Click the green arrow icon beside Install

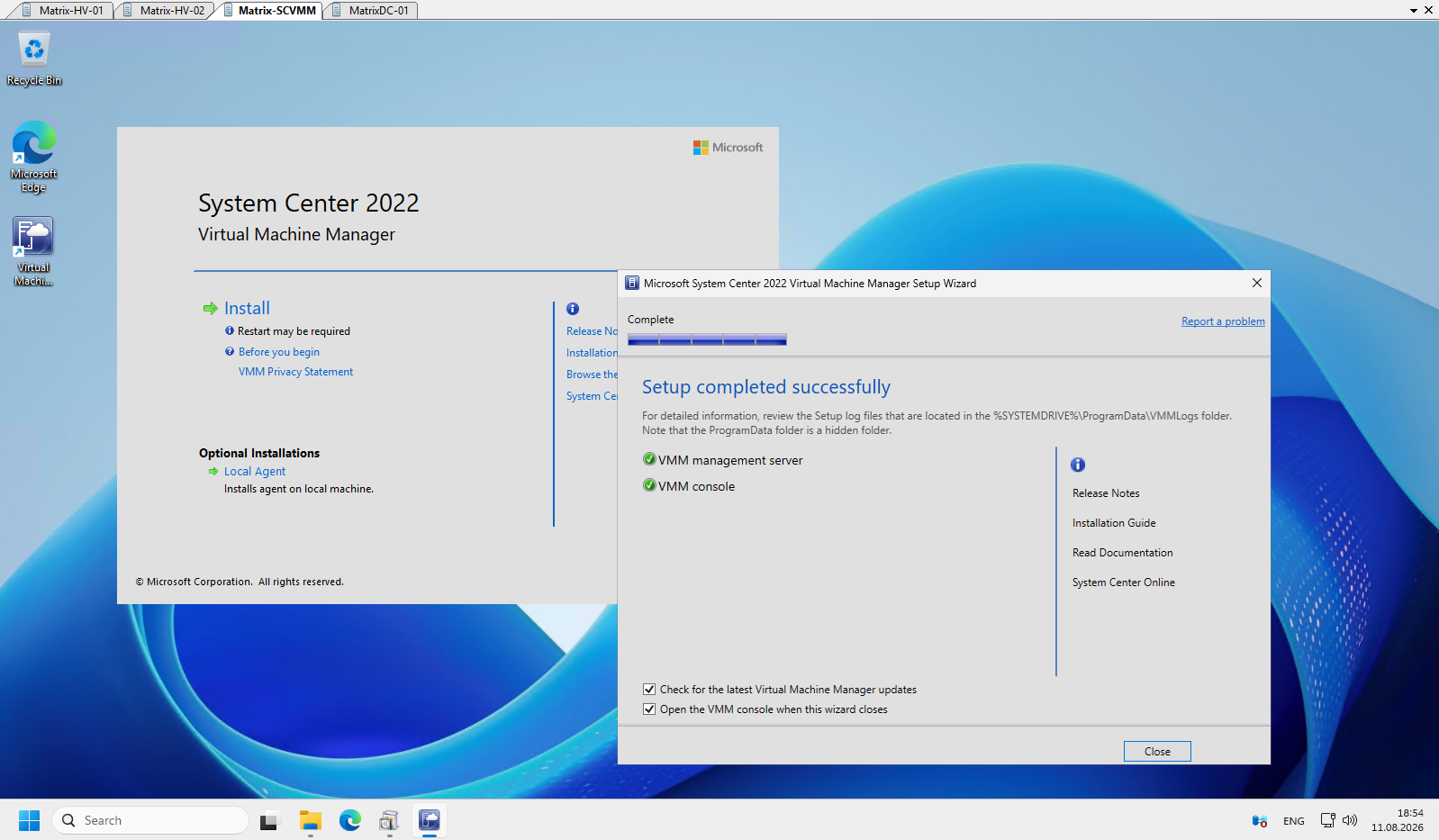[211, 309]
